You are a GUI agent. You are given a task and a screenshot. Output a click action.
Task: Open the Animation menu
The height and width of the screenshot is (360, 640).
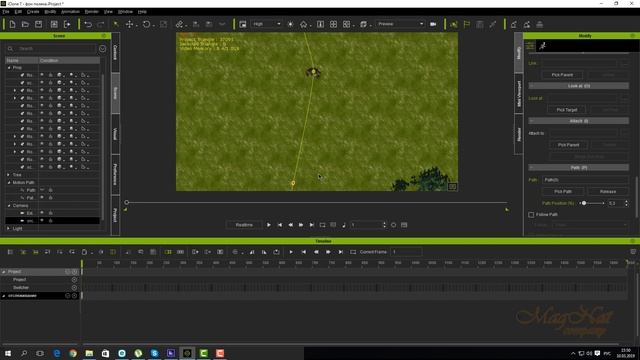pyautogui.click(x=70, y=12)
